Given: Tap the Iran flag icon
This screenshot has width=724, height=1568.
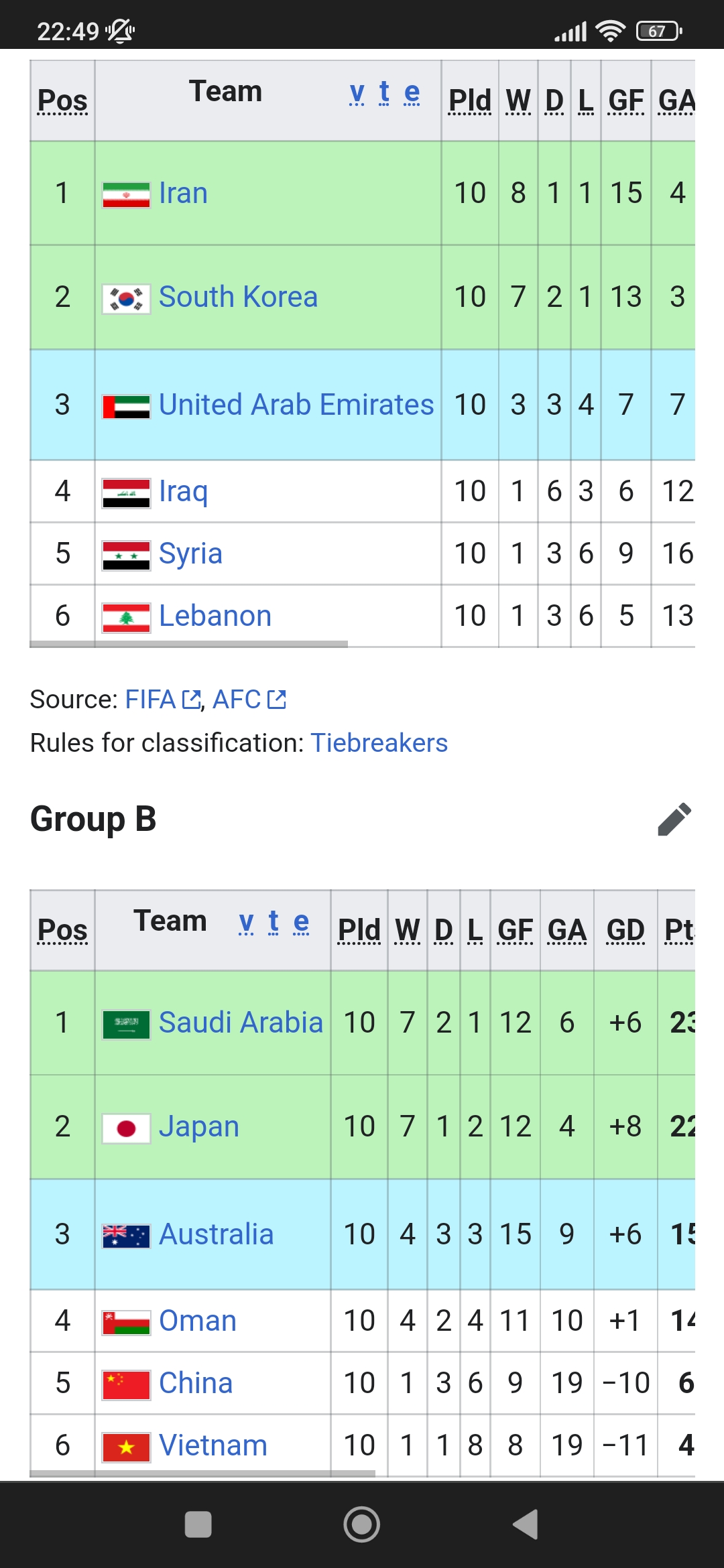Looking at the screenshot, I should click(x=126, y=194).
